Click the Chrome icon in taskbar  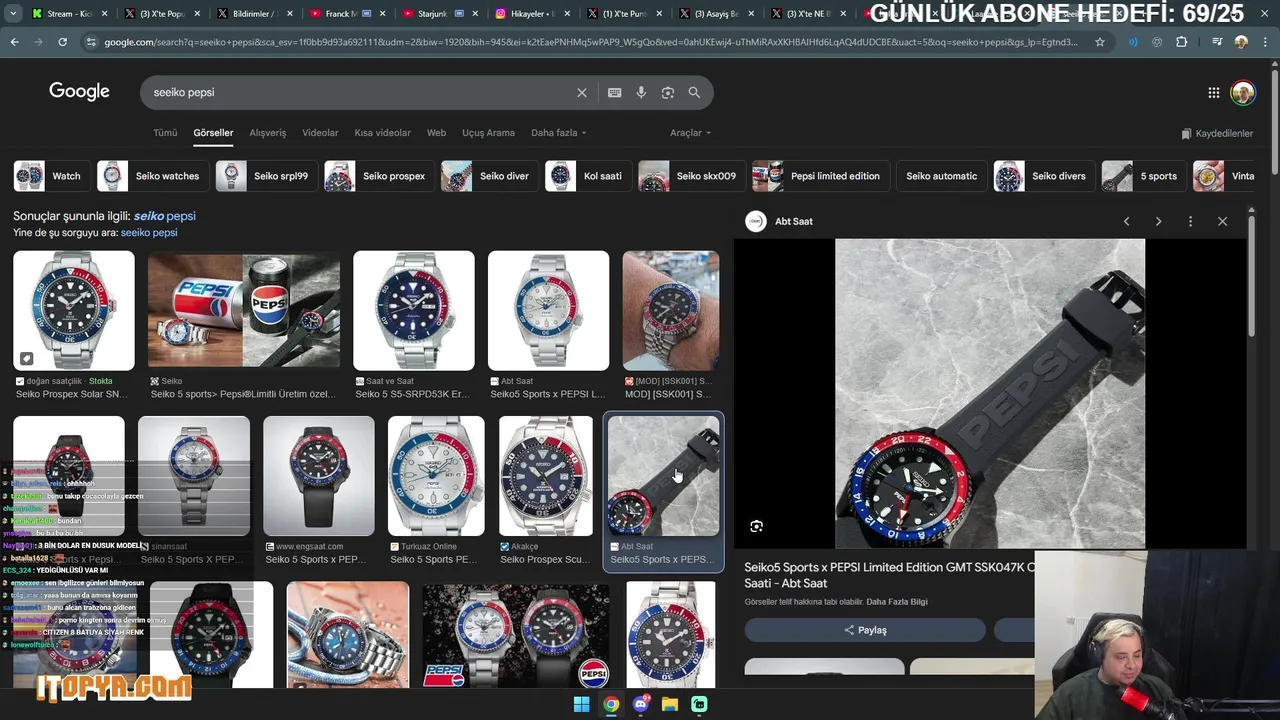coord(611,704)
